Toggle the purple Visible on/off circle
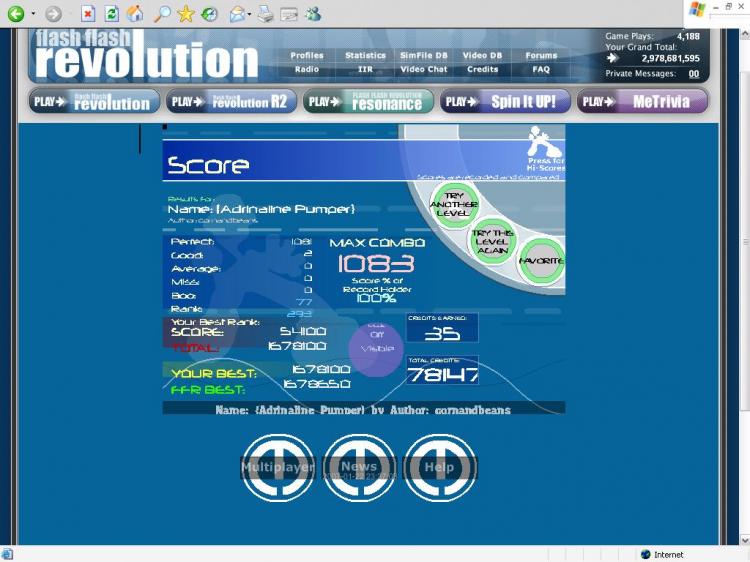This screenshot has width=750, height=562. tap(376, 348)
